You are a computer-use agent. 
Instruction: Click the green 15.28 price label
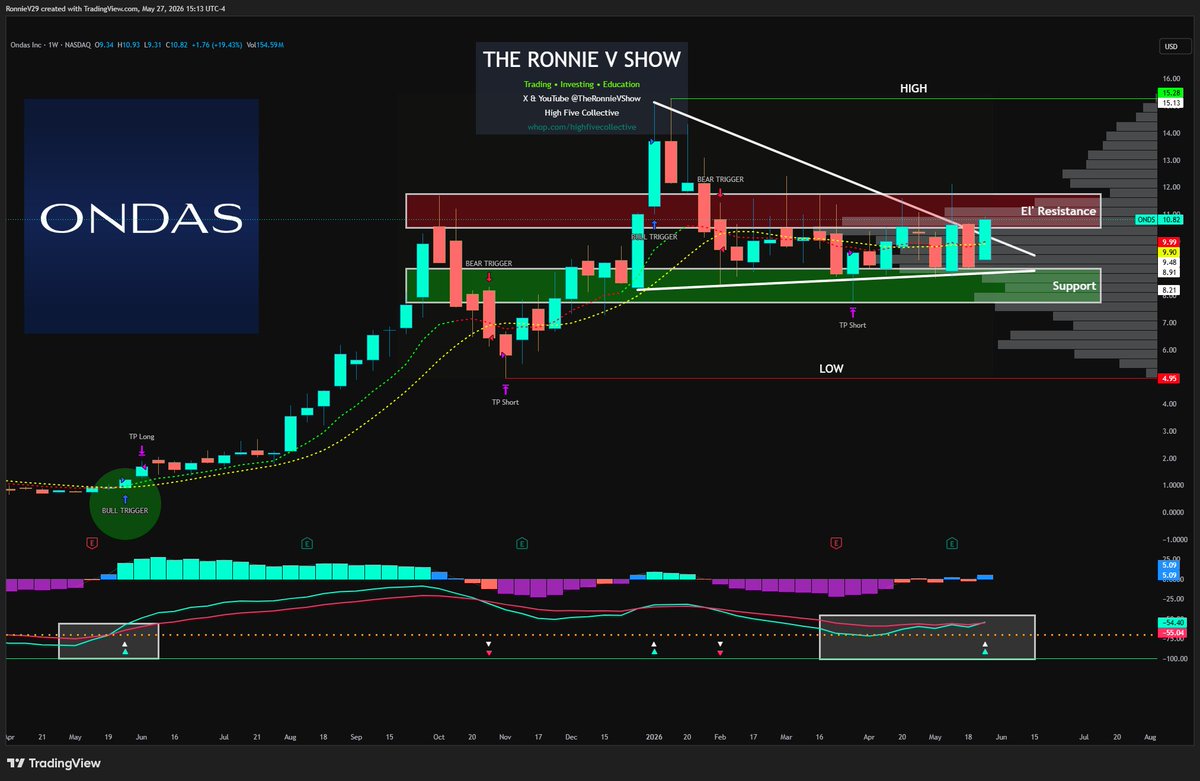coord(1169,92)
